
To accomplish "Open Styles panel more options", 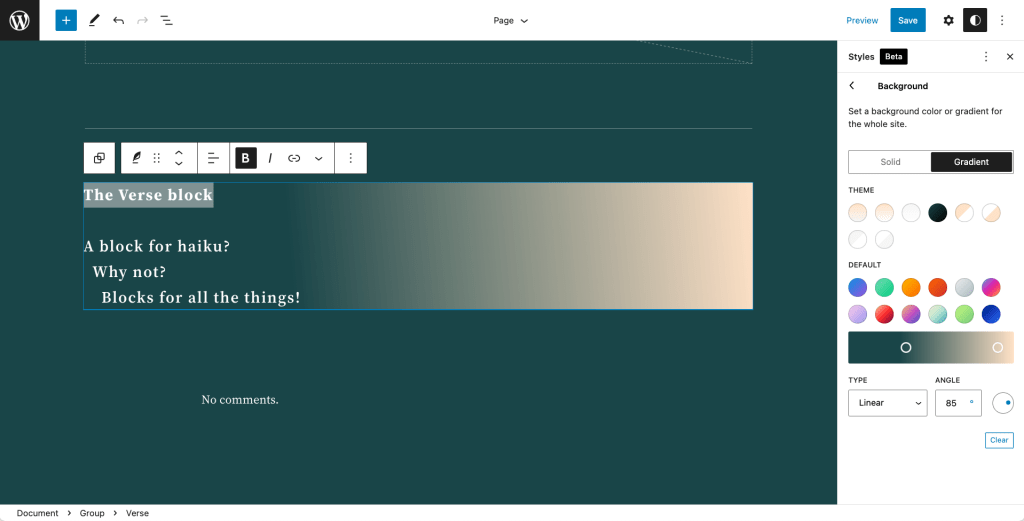I will pyautogui.click(x=986, y=57).
